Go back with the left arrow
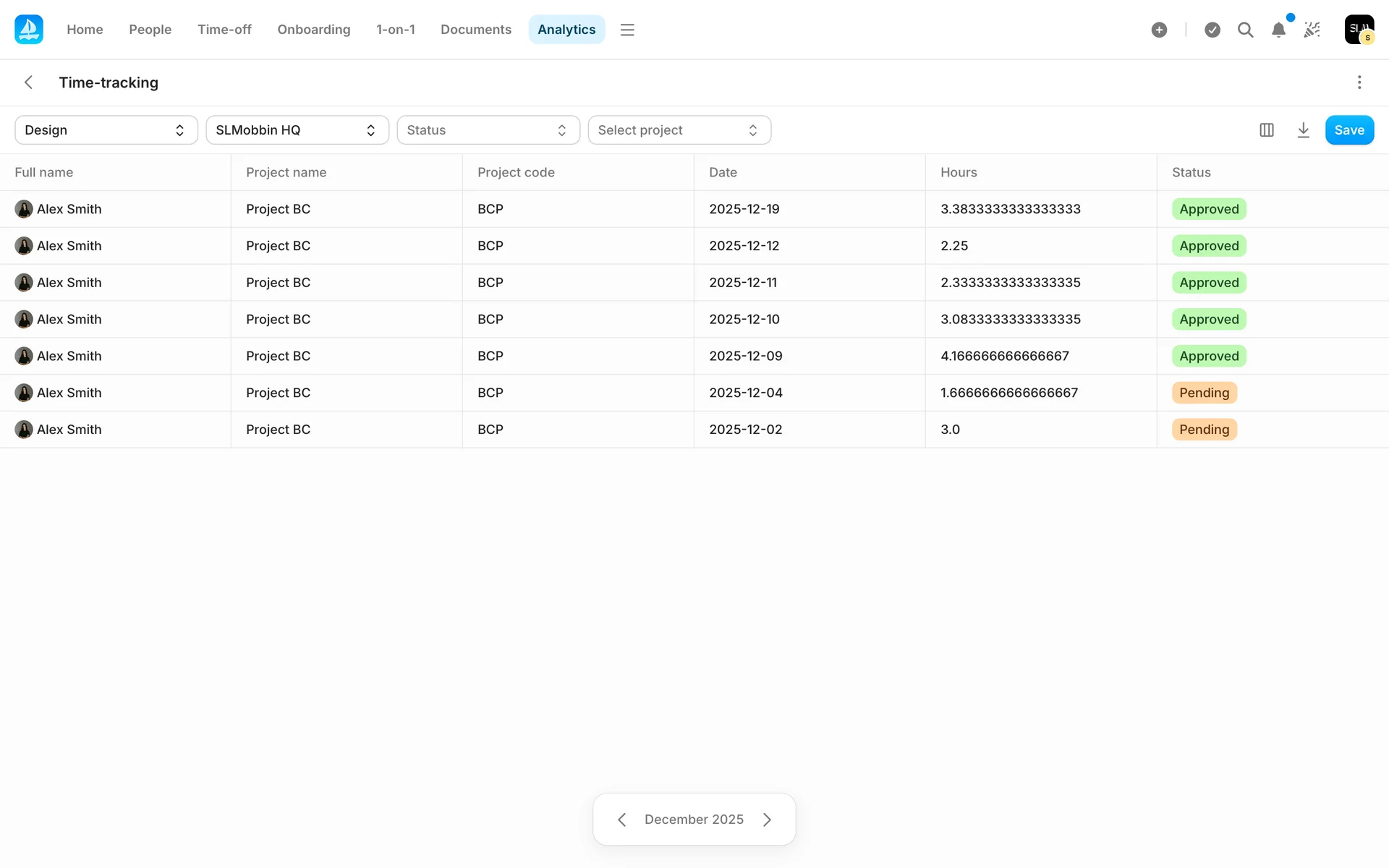 pos(29,82)
